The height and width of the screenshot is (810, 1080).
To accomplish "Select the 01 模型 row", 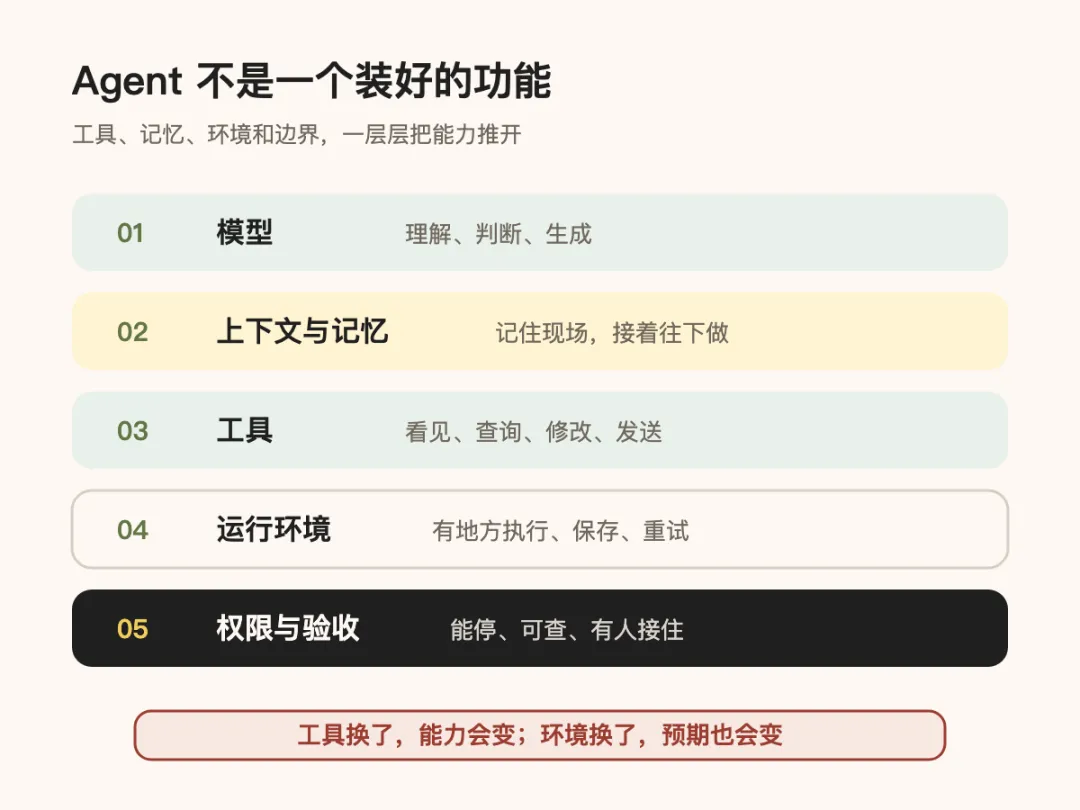I will [540, 233].
